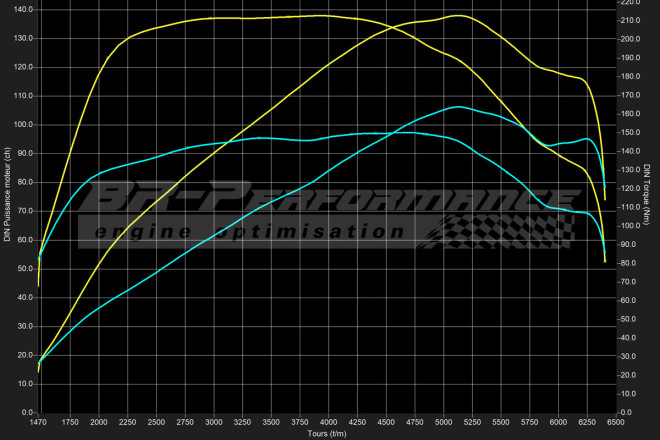660x440 pixels.
Task: Click the 3000 rpm x-axis tick label
Action: [x=211, y=424]
